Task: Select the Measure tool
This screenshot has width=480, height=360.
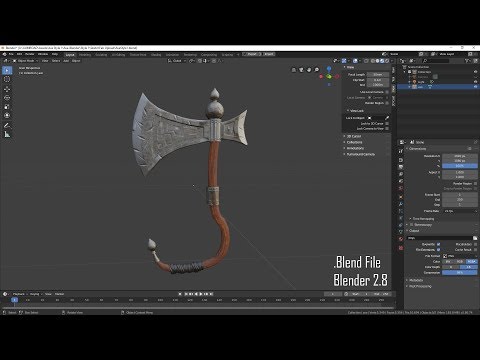Action: pos(7,135)
